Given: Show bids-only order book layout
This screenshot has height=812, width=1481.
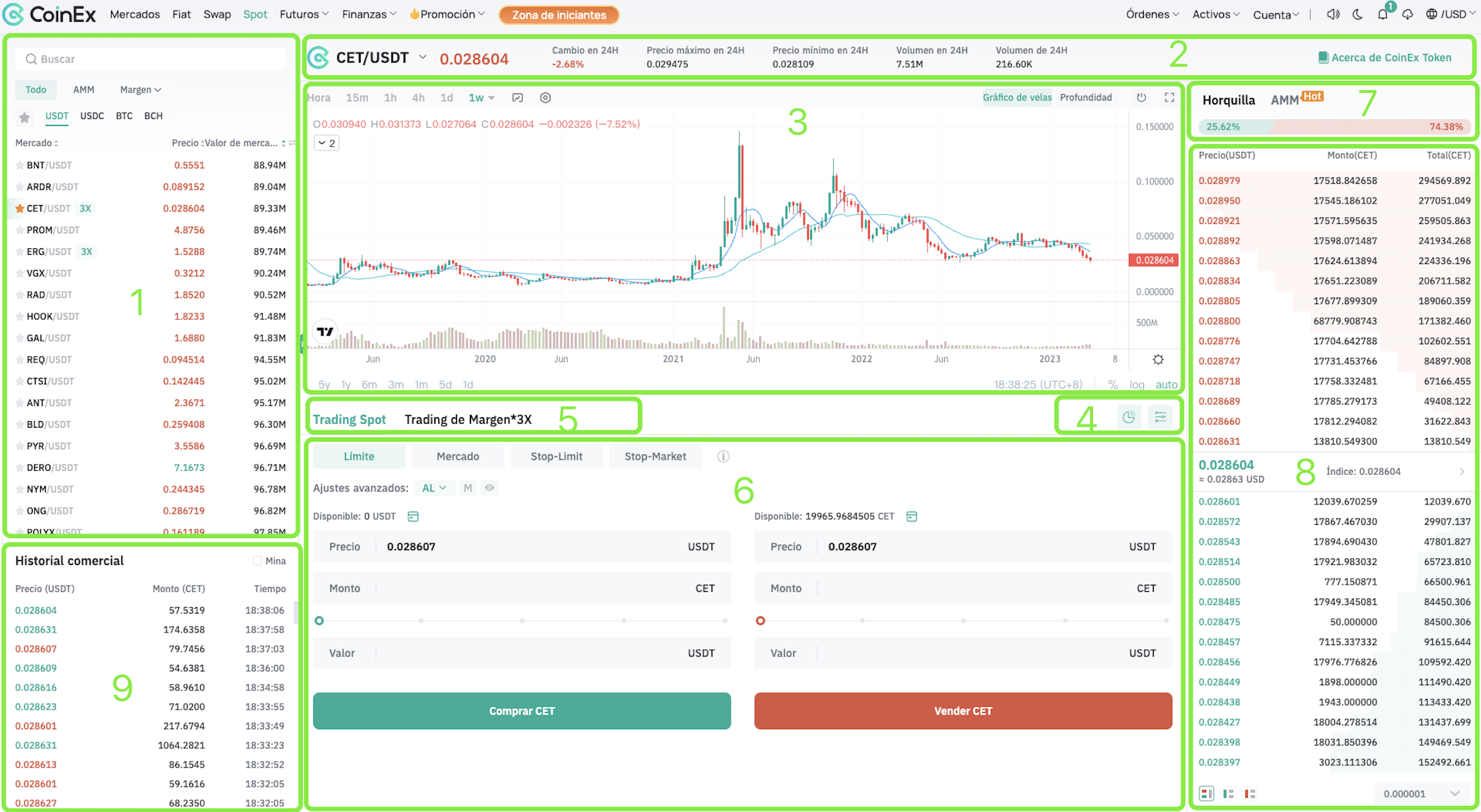Looking at the screenshot, I should coord(1228,794).
